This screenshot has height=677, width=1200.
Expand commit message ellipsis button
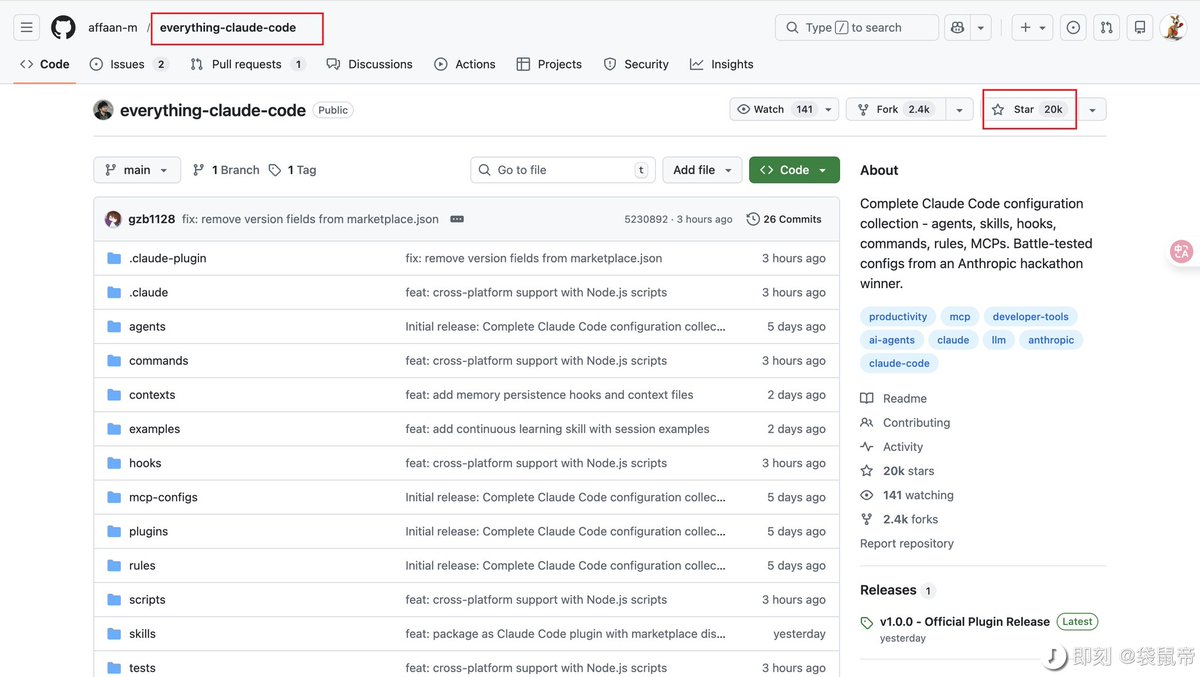coord(457,219)
